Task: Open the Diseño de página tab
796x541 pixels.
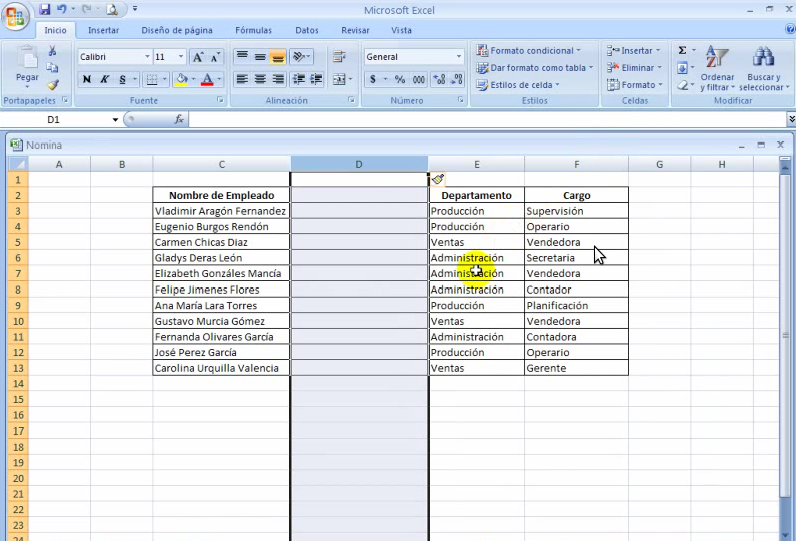Action: [177, 31]
